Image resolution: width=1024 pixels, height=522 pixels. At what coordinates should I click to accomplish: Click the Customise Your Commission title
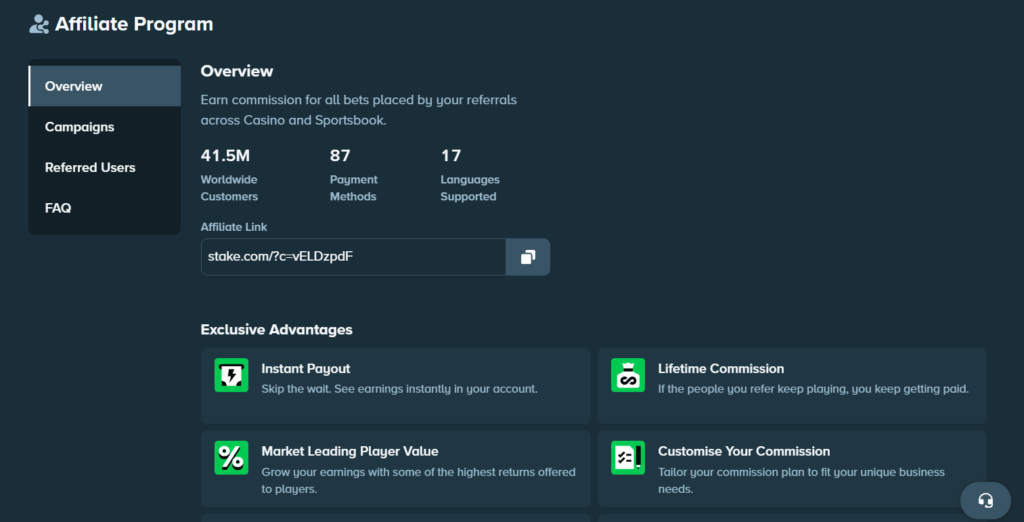pos(744,451)
